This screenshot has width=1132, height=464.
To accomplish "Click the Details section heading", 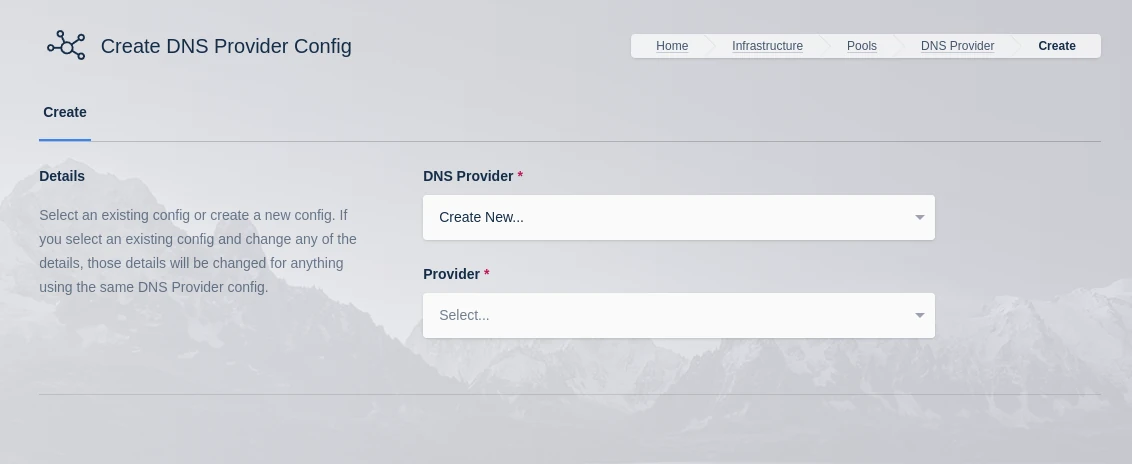I will [x=62, y=176].
